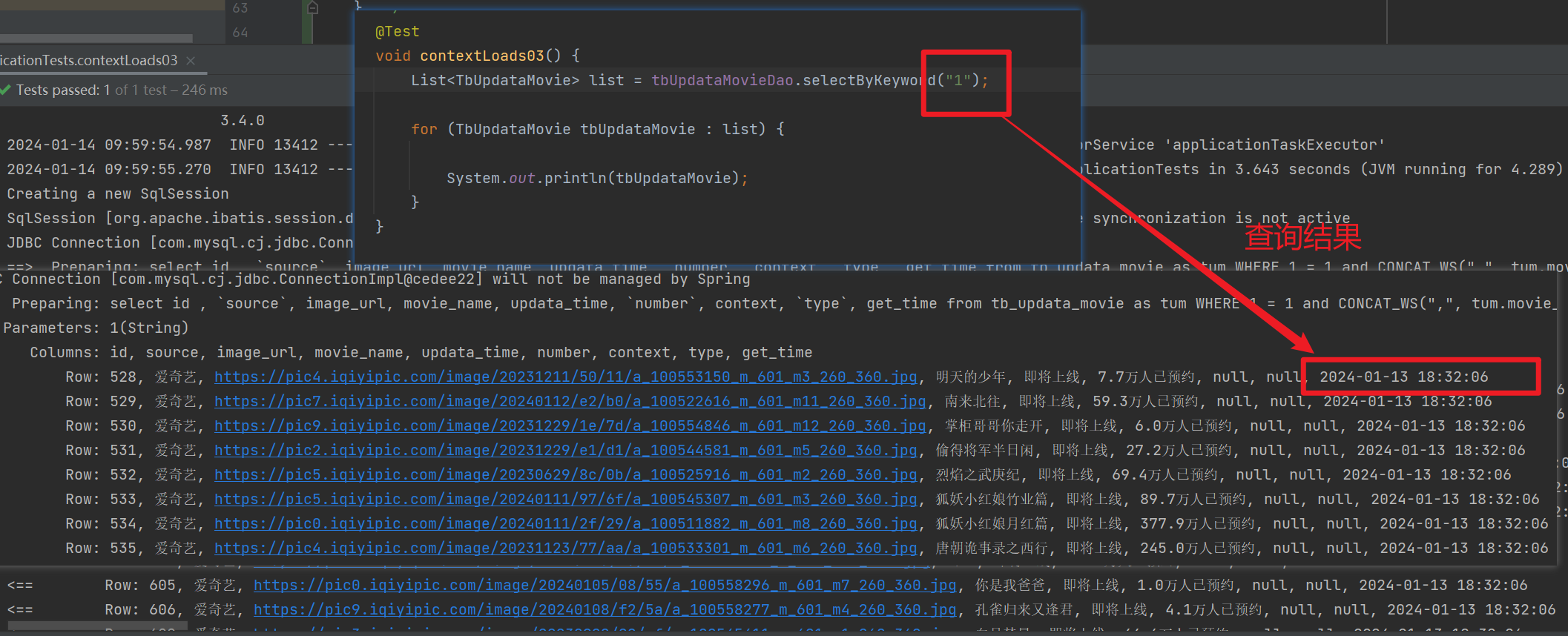Open the image link in Row 532
The image size is (1568, 636).
[565, 475]
